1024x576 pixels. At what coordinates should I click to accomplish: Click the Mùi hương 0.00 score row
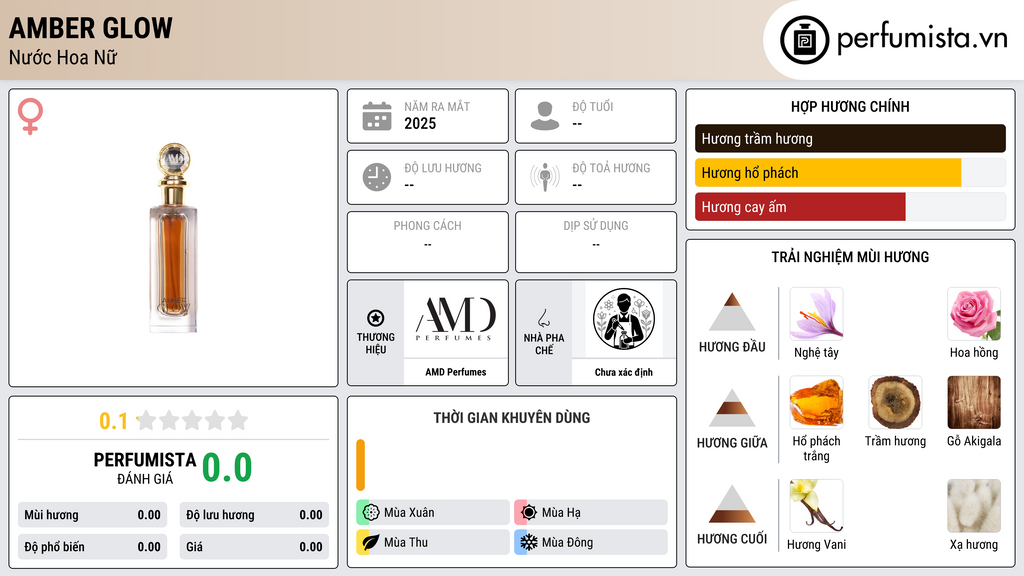(92, 515)
